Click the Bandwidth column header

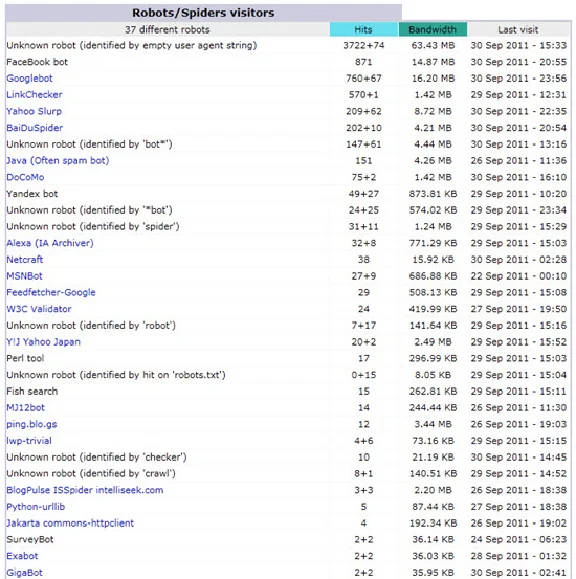pyautogui.click(x=433, y=30)
